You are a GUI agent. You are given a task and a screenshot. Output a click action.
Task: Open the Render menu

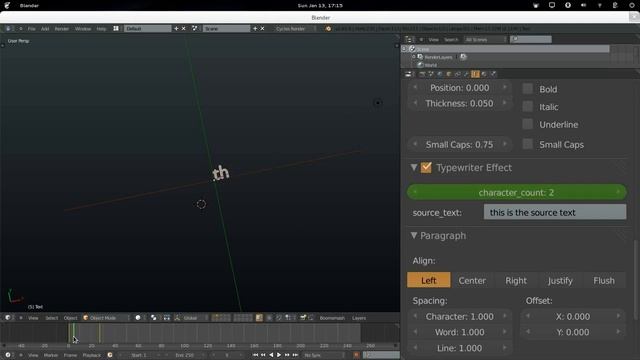click(62, 29)
